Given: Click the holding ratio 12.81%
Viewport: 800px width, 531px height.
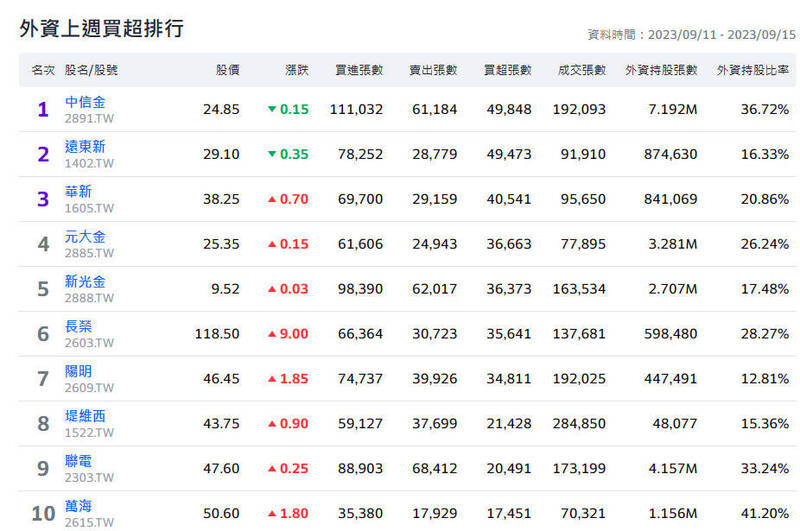Looking at the screenshot, I should pyautogui.click(x=765, y=378).
